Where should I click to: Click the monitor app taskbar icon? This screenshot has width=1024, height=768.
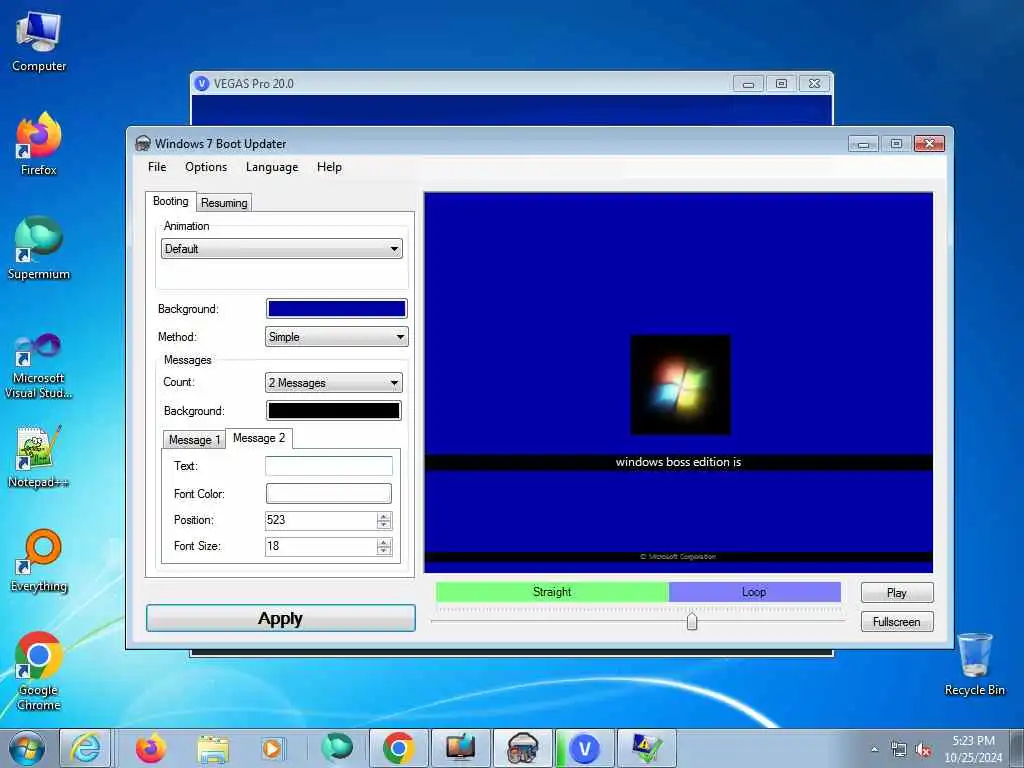click(460, 748)
